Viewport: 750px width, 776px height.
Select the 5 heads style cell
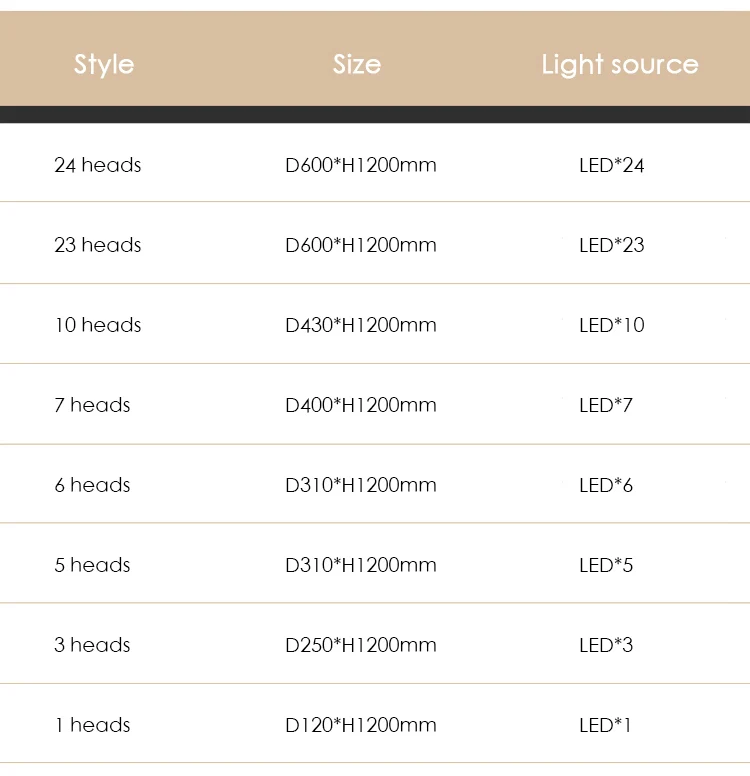point(92,565)
